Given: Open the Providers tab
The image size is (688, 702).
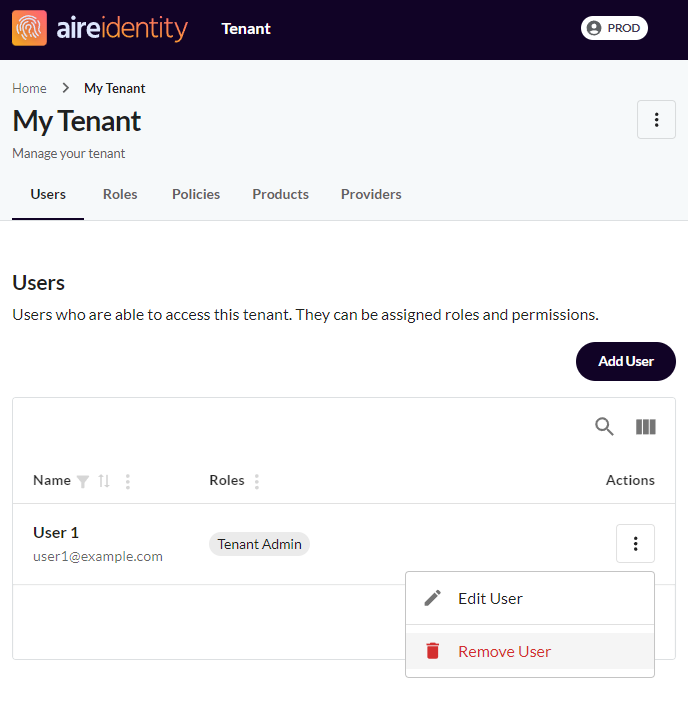Looking at the screenshot, I should click(371, 194).
